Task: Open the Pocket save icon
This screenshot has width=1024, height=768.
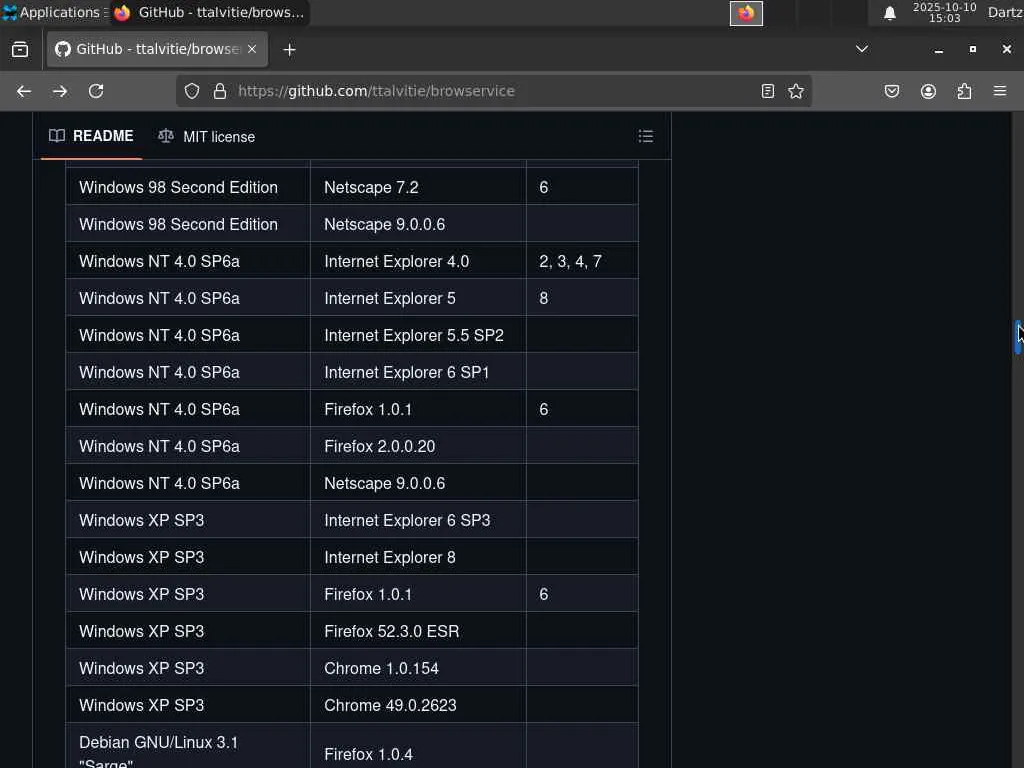Action: click(x=892, y=91)
